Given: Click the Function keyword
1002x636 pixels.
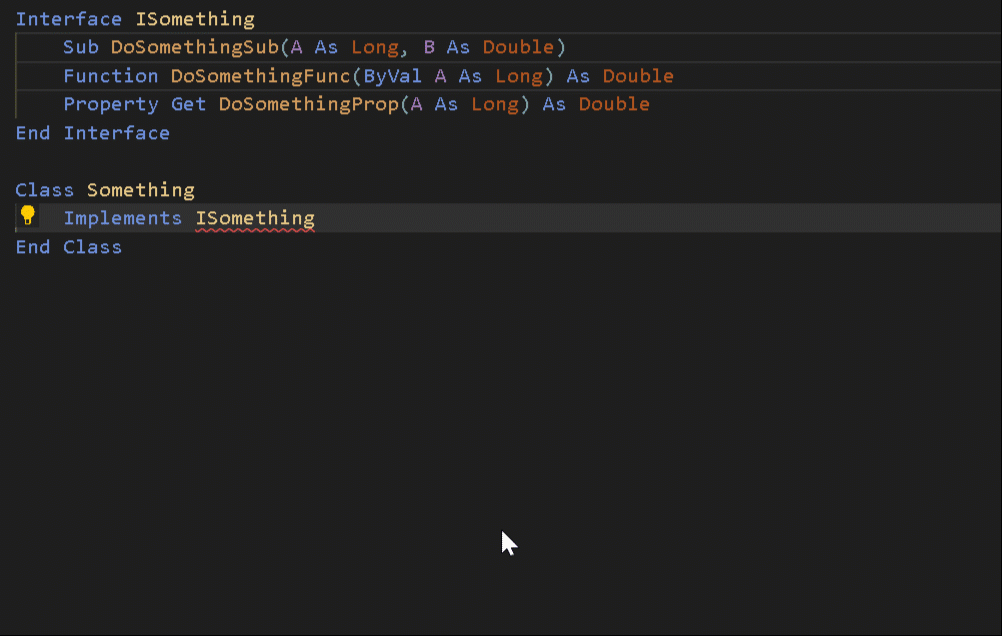Looking at the screenshot, I should 111,76.
